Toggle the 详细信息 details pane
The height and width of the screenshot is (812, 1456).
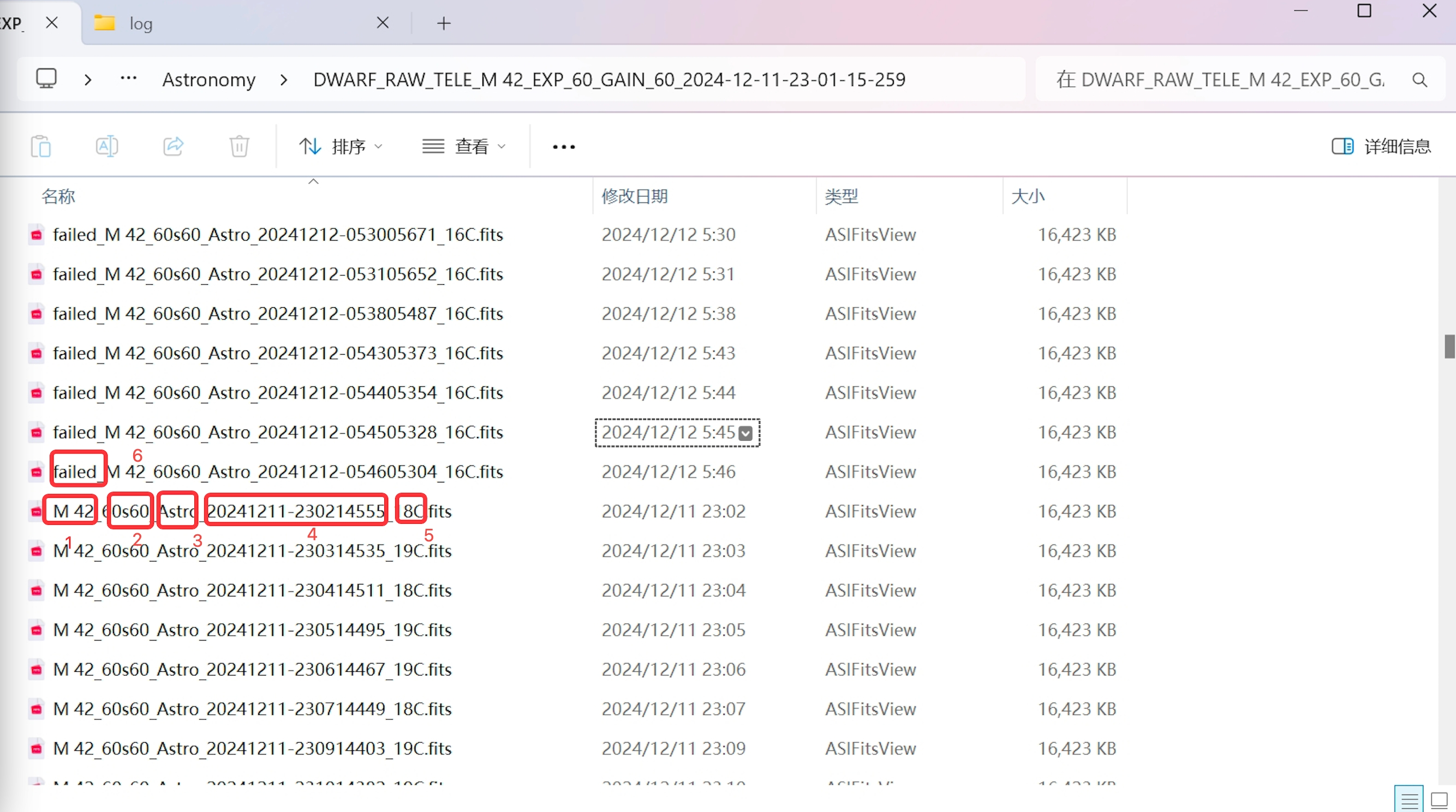pos(1381,146)
